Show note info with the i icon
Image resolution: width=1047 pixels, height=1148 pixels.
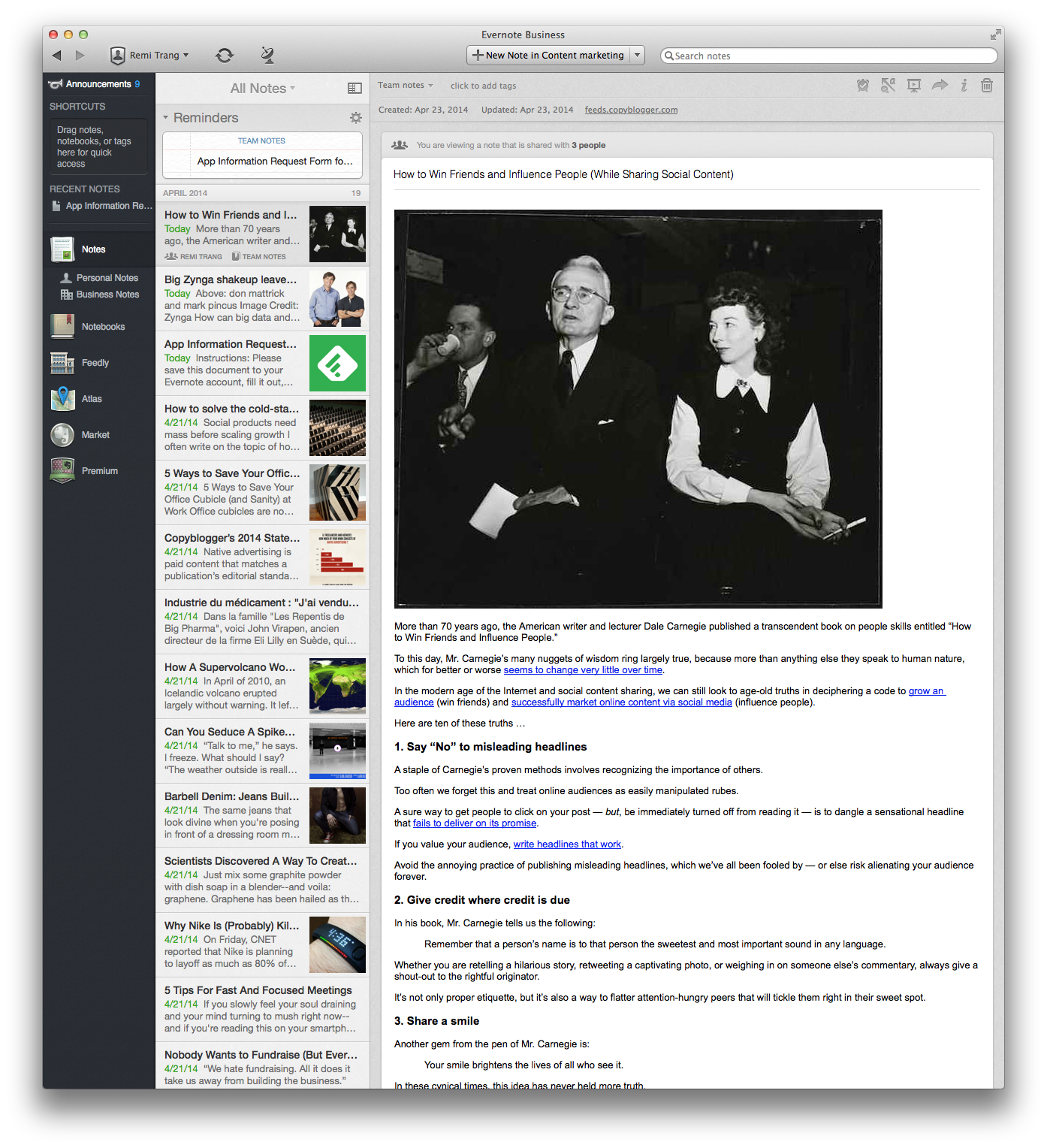(x=964, y=86)
